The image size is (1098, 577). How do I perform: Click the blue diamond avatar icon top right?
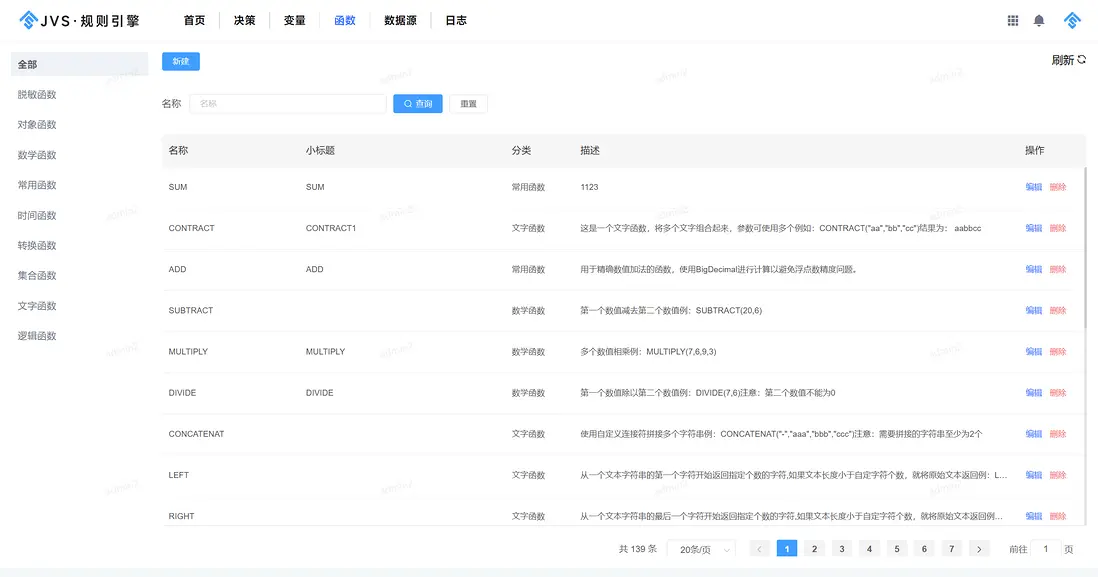point(1072,19)
